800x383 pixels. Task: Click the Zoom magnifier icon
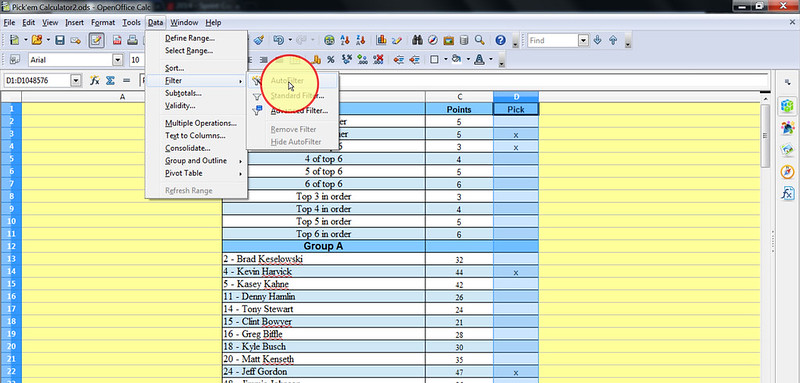pos(479,40)
